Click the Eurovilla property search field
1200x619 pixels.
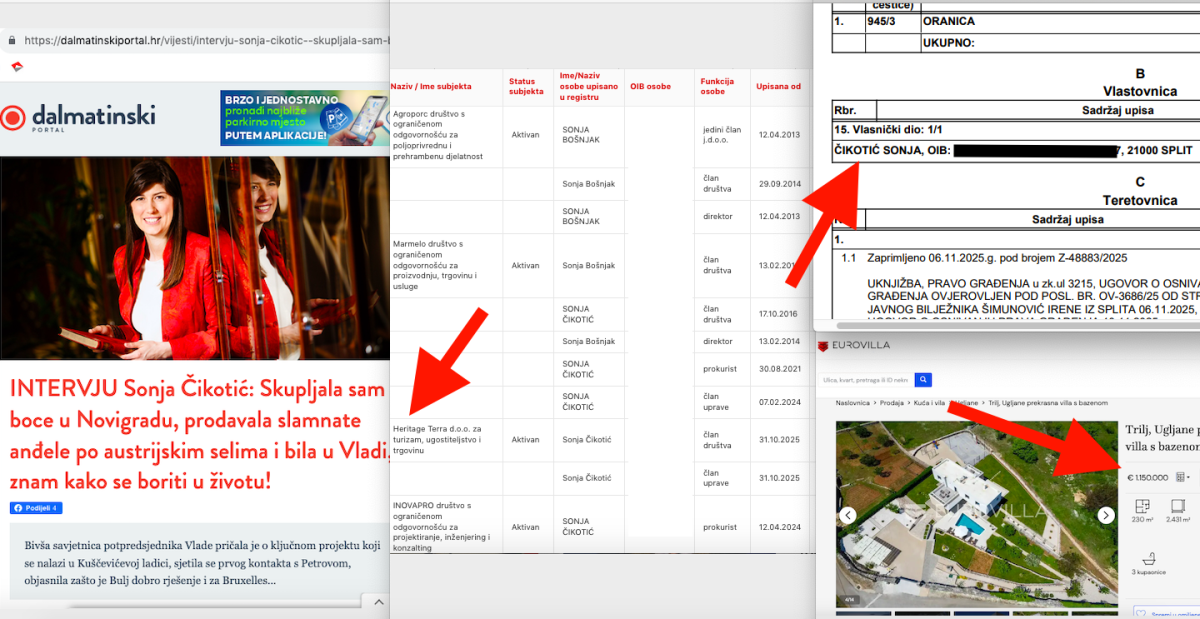coord(866,380)
